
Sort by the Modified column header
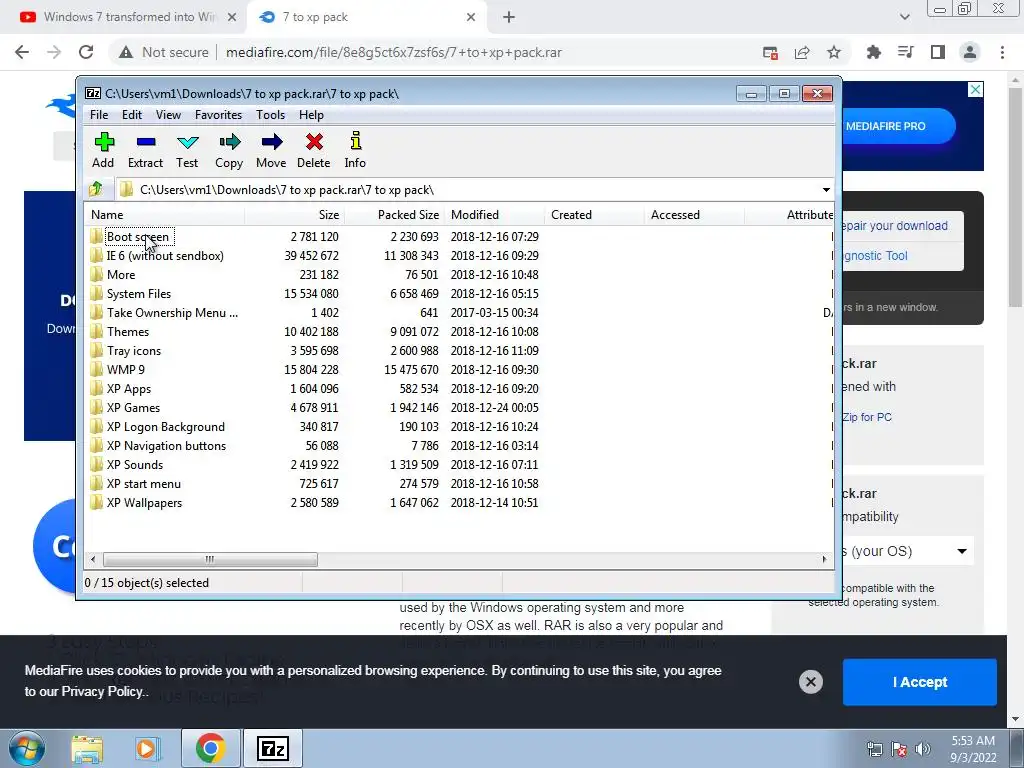[494, 215]
